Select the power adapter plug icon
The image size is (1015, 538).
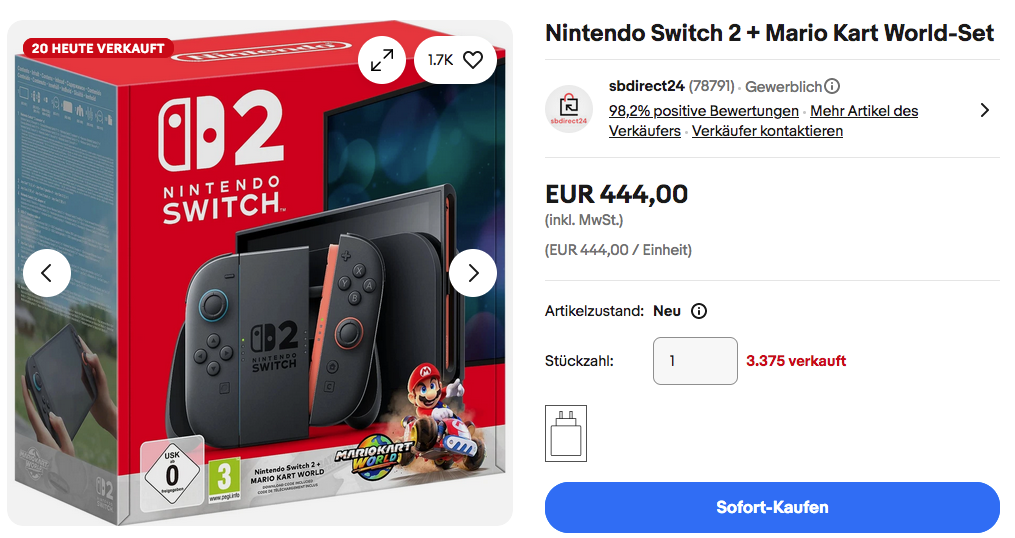[x=566, y=433]
